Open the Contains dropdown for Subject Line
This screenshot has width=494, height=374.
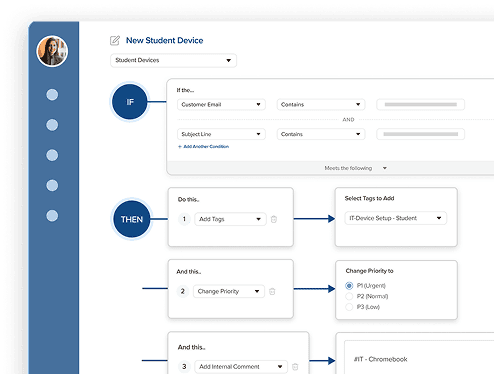(321, 134)
